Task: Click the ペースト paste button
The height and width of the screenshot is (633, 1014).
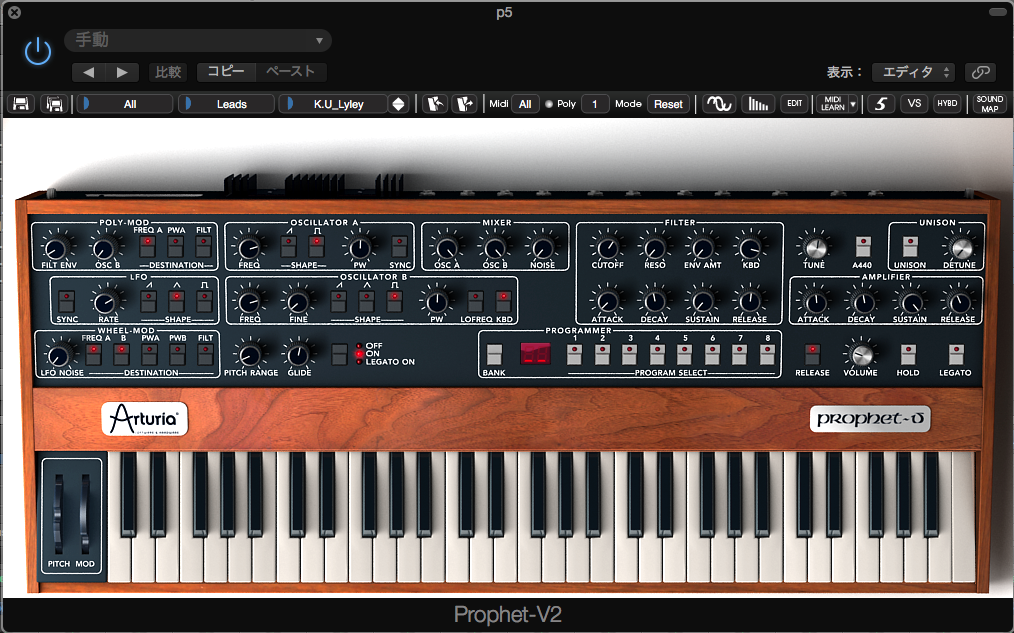Action: (290, 72)
